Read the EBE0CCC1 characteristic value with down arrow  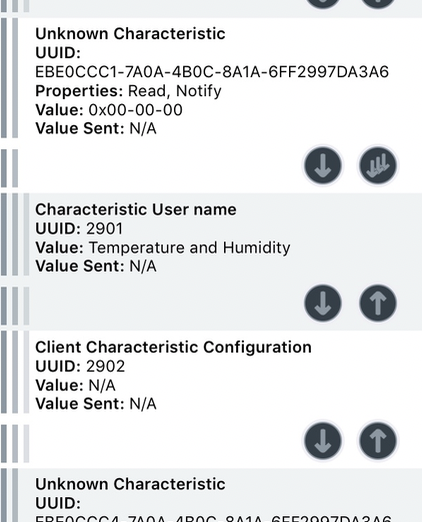point(323,165)
